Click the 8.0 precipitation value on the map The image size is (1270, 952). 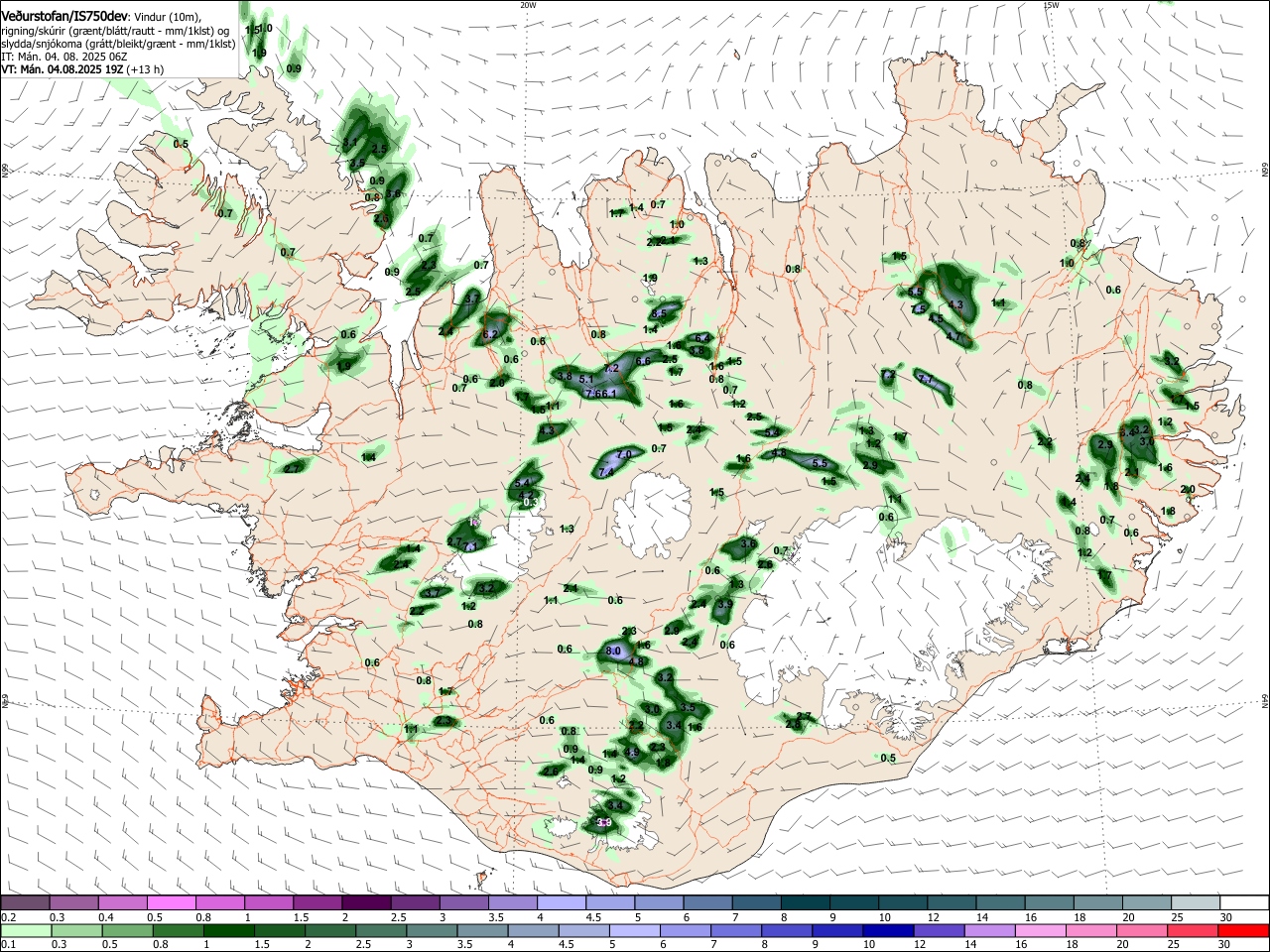tap(613, 652)
